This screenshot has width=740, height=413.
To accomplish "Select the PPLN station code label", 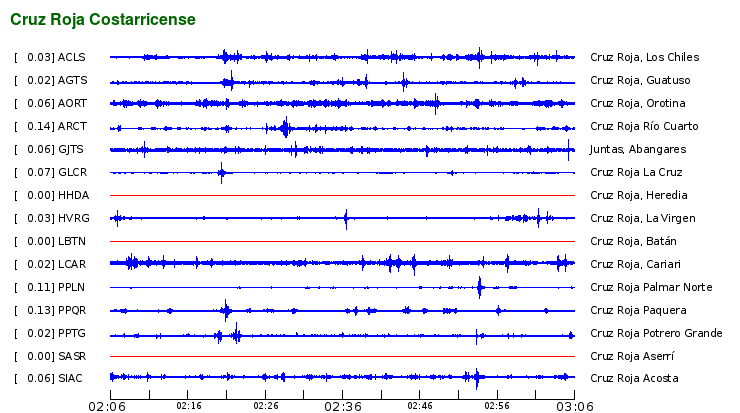I will click(x=72, y=287).
